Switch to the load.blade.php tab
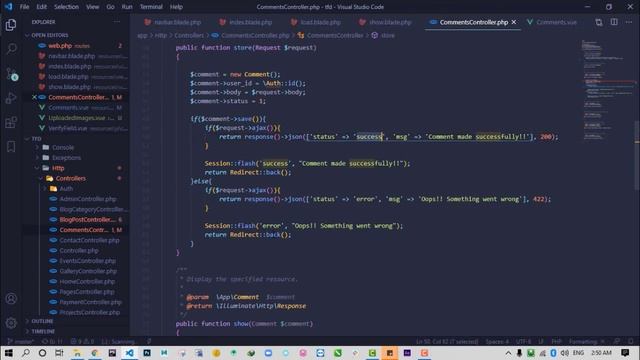Image resolution: width=640 pixels, height=360 pixels. coord(316,22)
